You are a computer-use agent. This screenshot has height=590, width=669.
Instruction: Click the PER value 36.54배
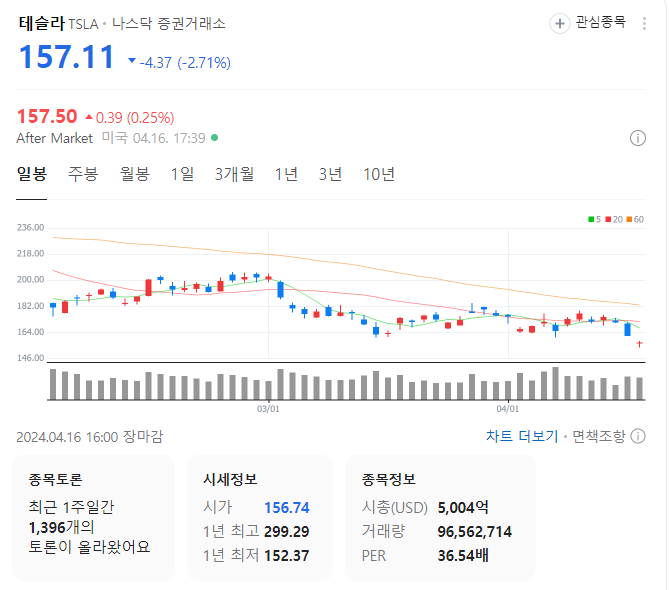tap(463, 555)
